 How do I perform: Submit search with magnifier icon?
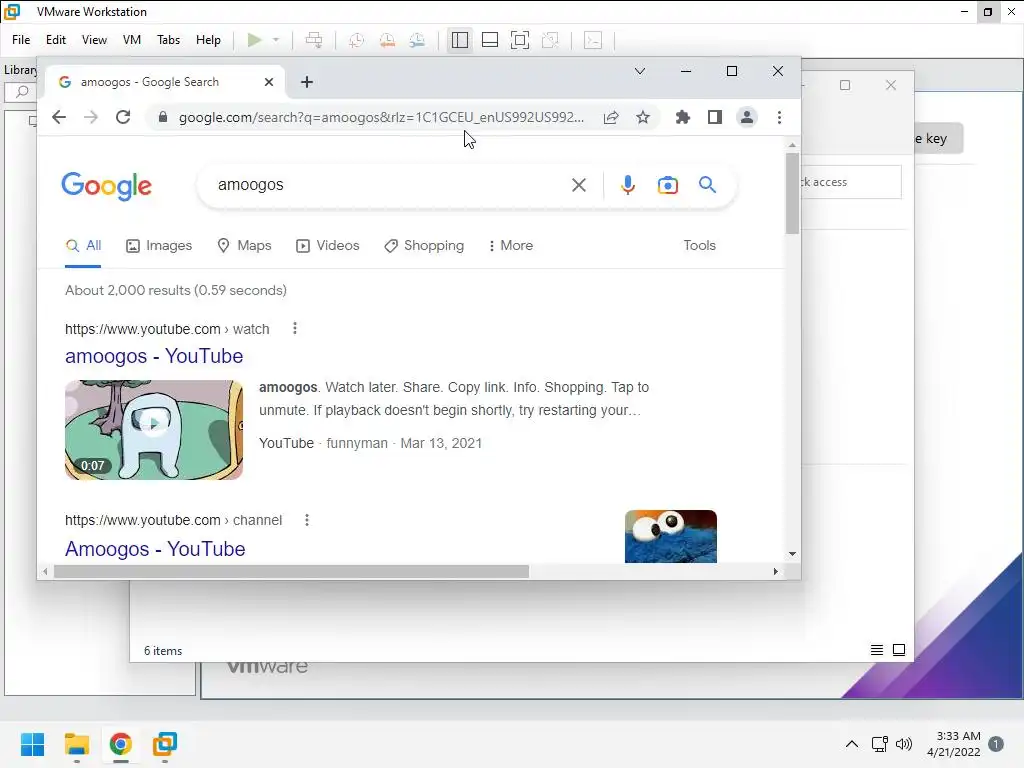pos(707,185)
